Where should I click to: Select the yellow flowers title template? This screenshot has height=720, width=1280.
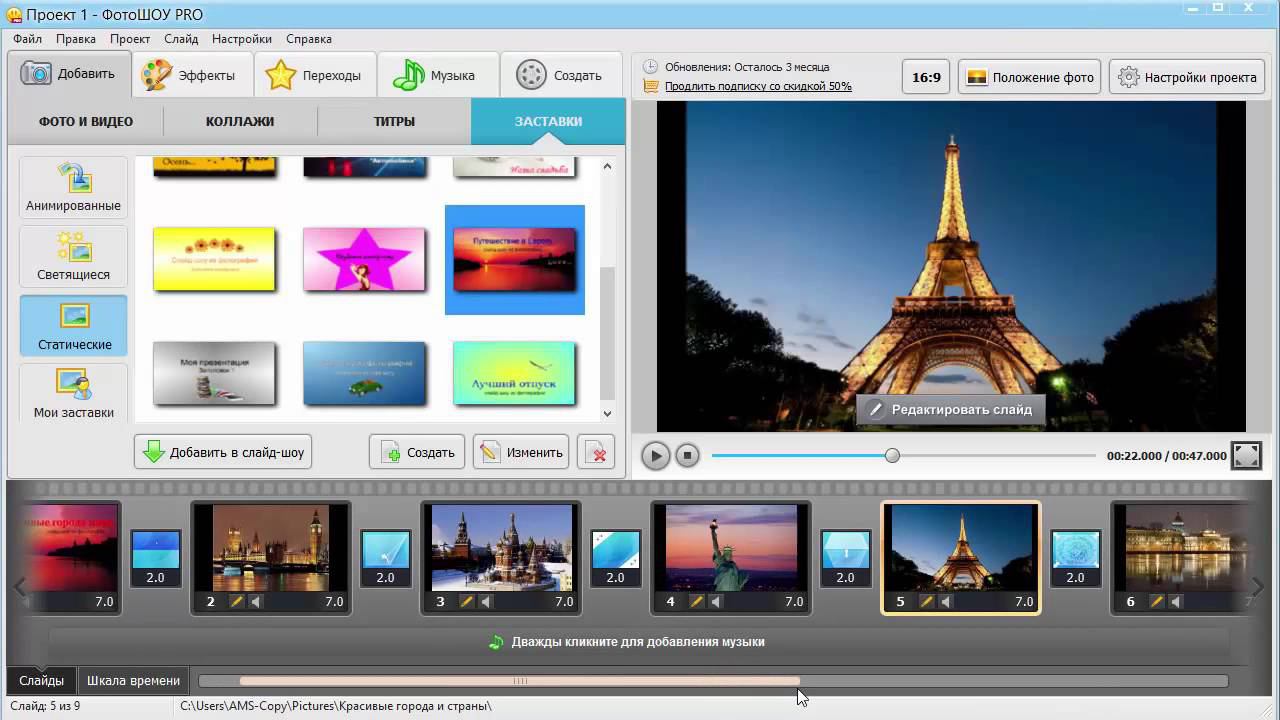[x=214, y=259]
